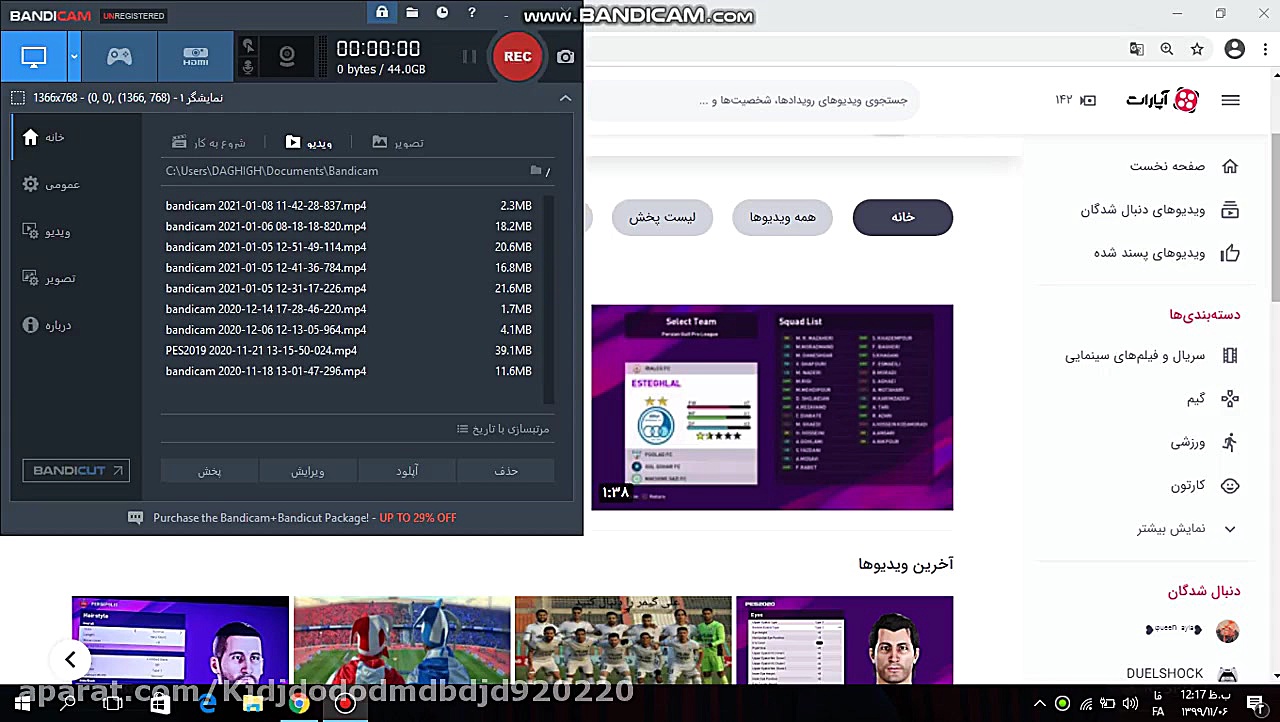The image size is (1280, 722).
Task: Switch to the Get Started (شروع به کار) tab
Action: 208,143
